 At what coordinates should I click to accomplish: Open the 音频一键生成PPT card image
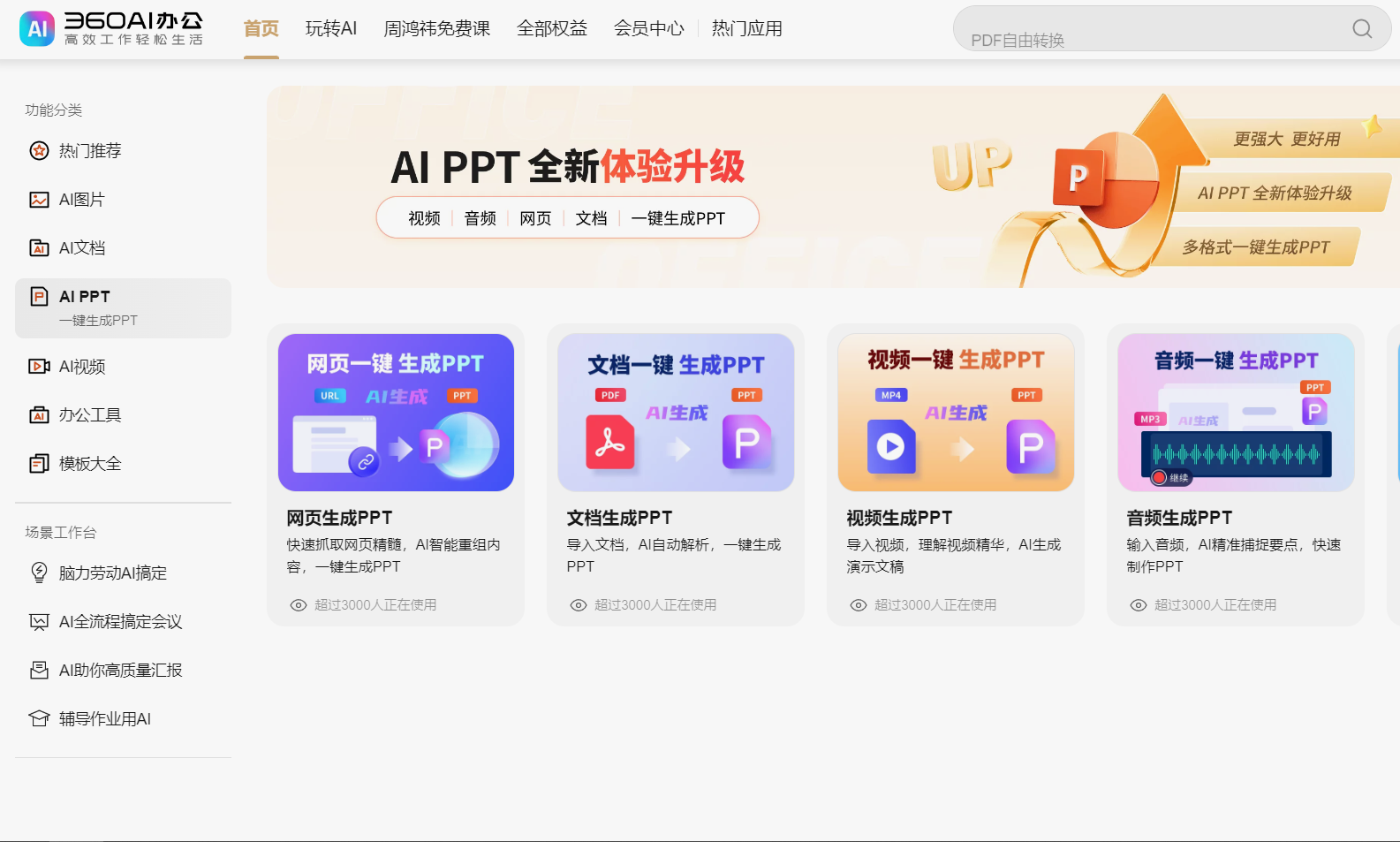(1236, 413)
